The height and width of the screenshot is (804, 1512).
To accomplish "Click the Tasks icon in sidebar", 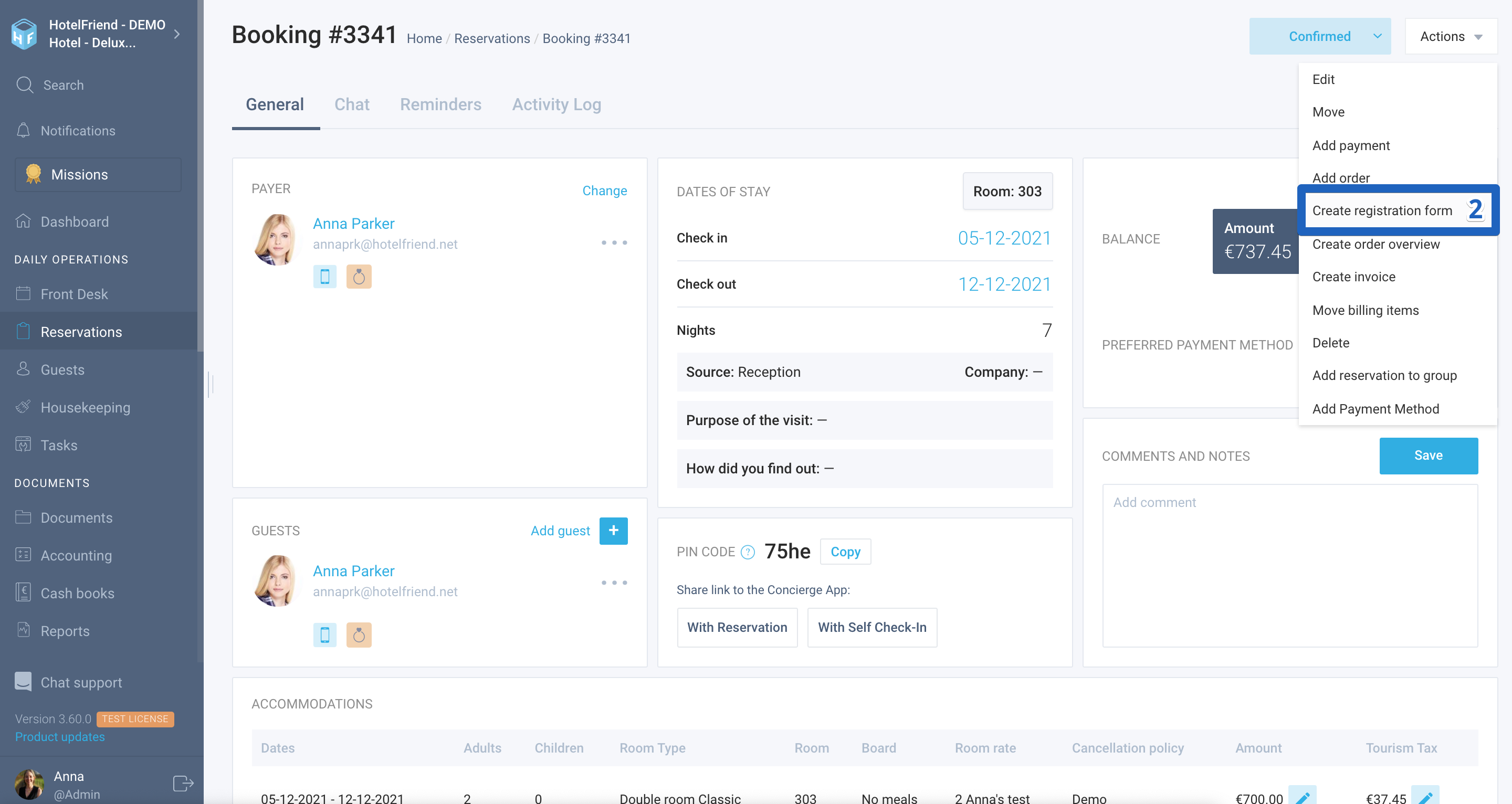I will (x=23, y=445).
